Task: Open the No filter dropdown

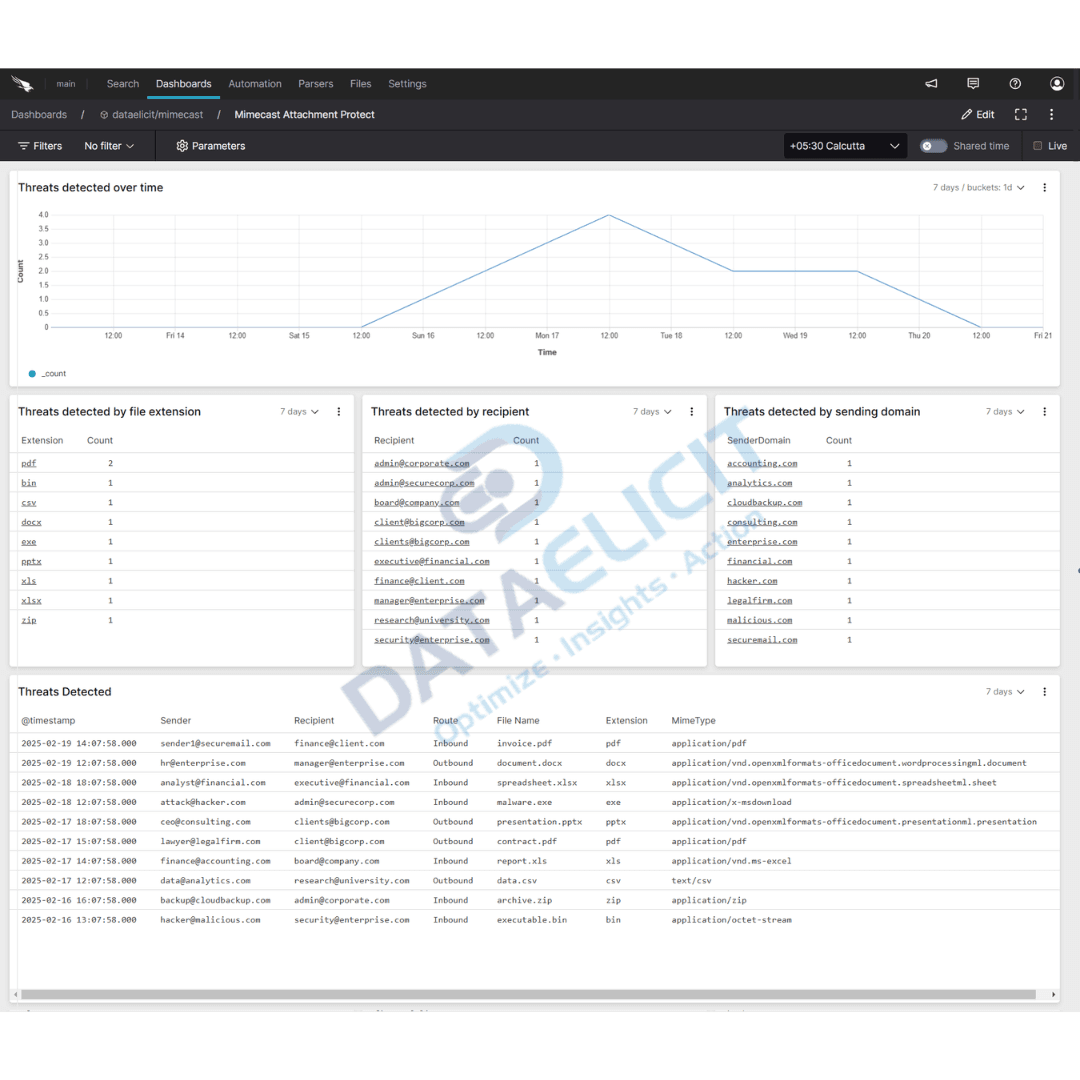Action: [x=109, y=145]
